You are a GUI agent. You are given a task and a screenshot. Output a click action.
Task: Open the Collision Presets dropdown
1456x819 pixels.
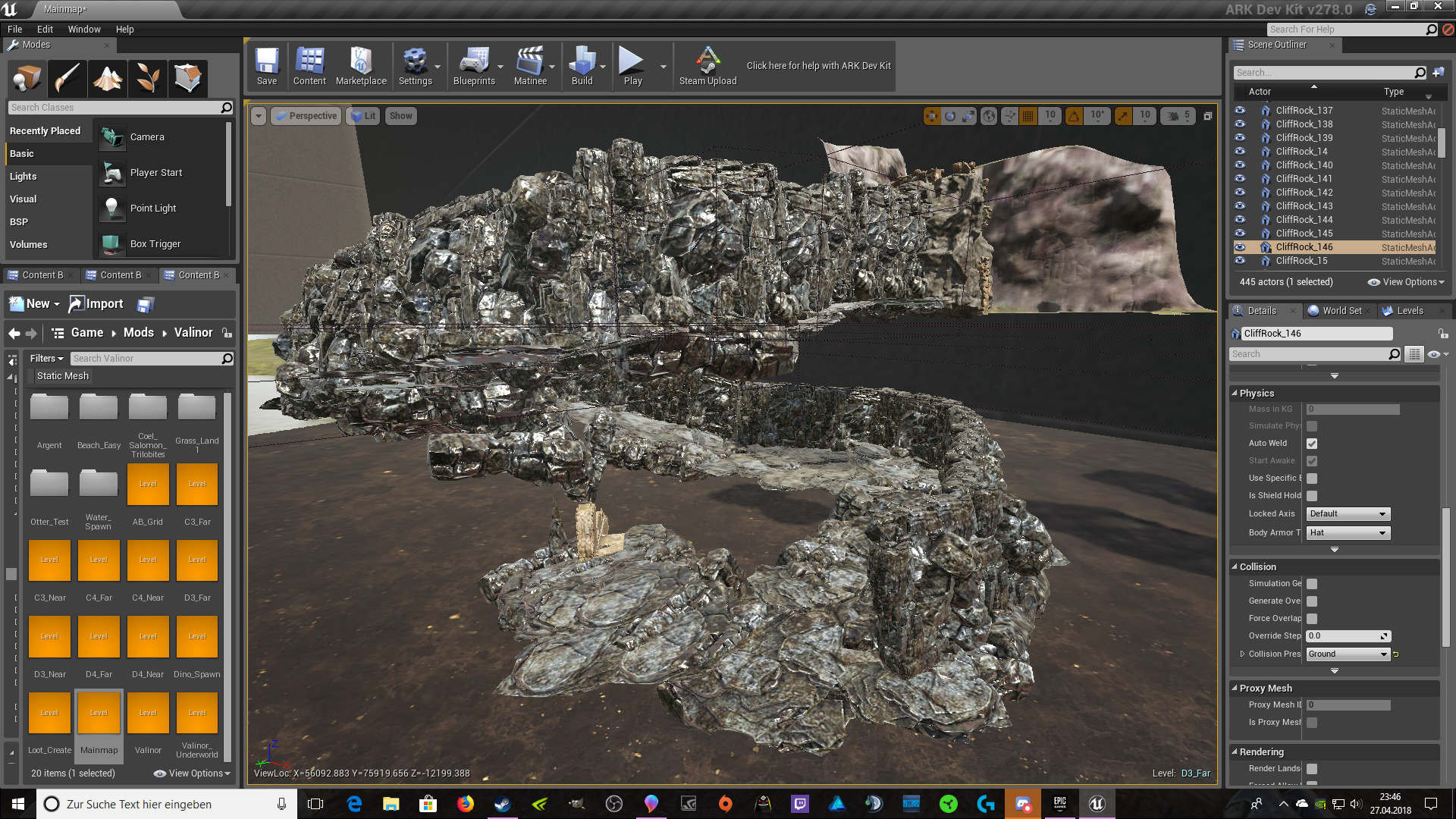click(x=1348, y=654)
